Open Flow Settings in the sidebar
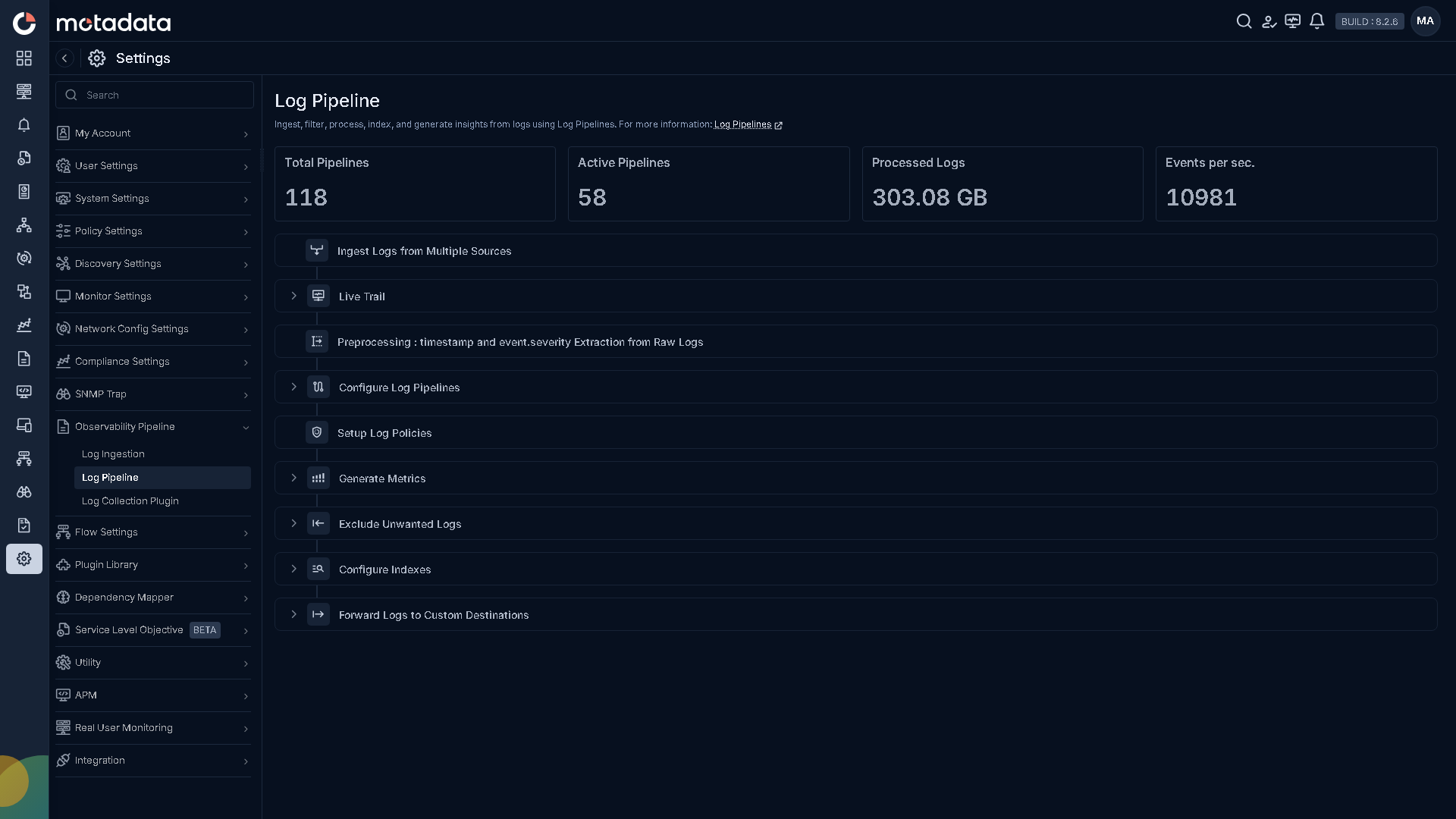Viewport: 1456px width, 819px height. [x=153, y=532]
